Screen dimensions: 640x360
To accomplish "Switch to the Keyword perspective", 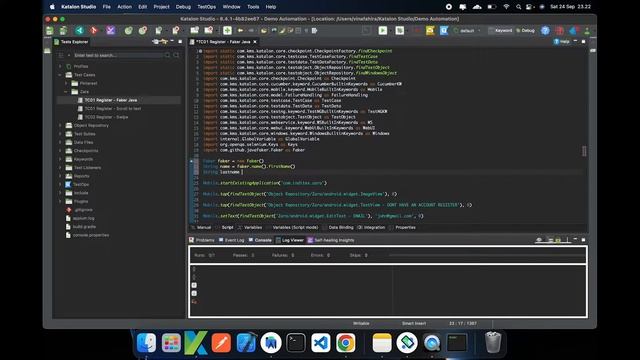I will [x=500, y=31].
